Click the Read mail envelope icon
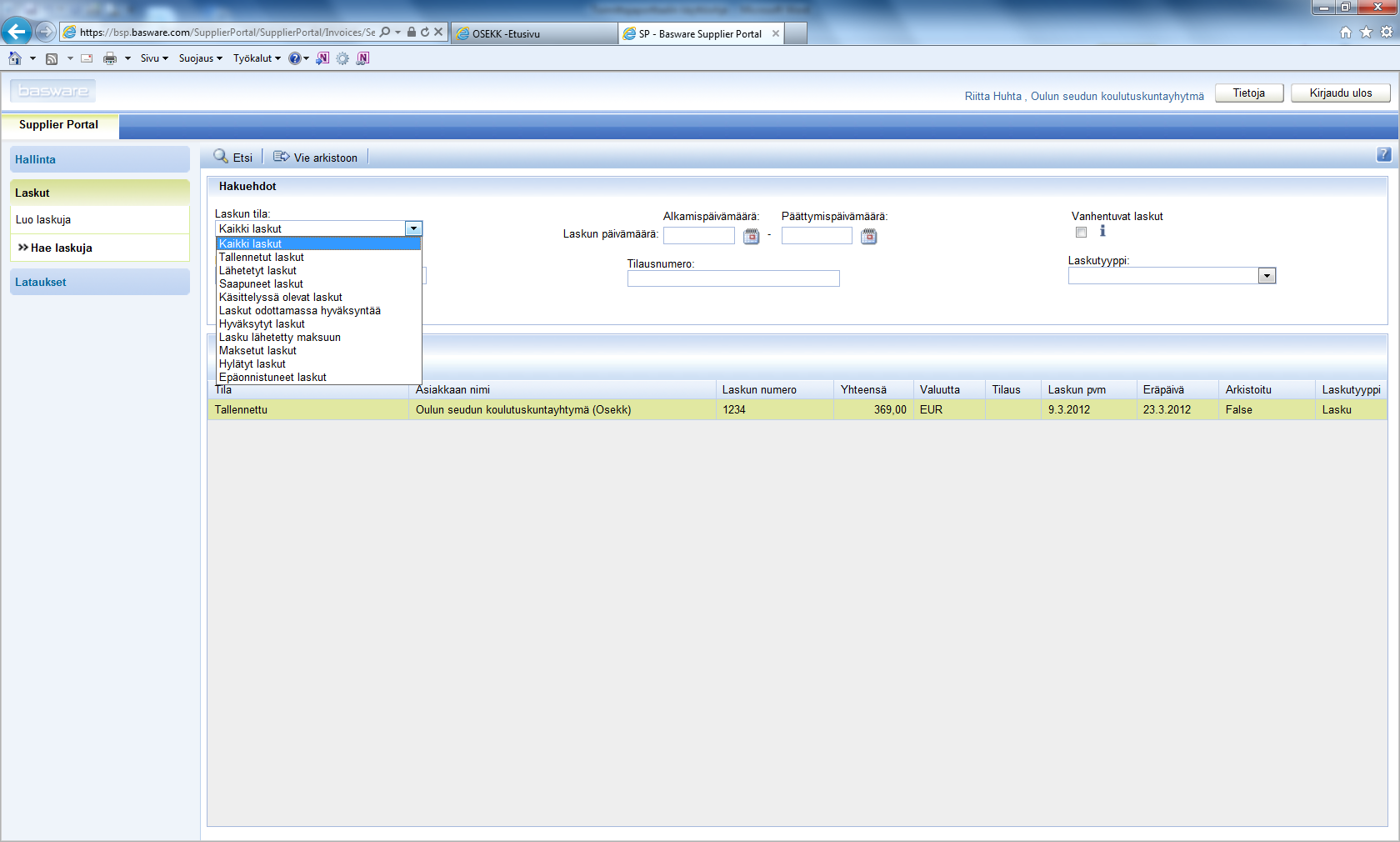Screen dimensions: 1400x842 [87, 58]
